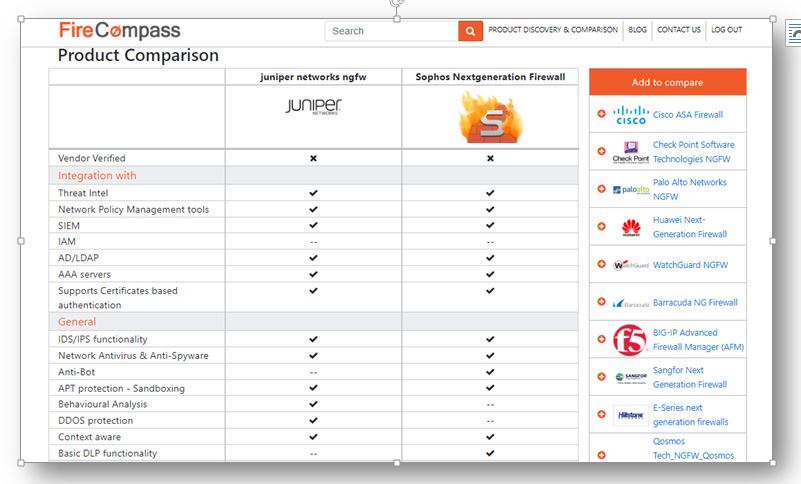Click the Barracuda logo image
Screen dimensions: 801x484
coord(631,303)
